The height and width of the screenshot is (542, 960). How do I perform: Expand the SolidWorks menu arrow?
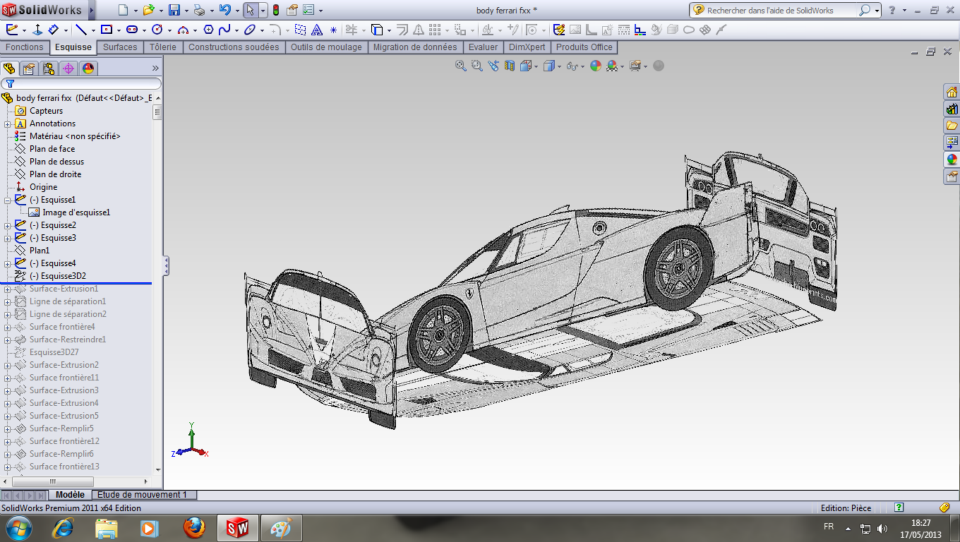[x=91, y=10]
